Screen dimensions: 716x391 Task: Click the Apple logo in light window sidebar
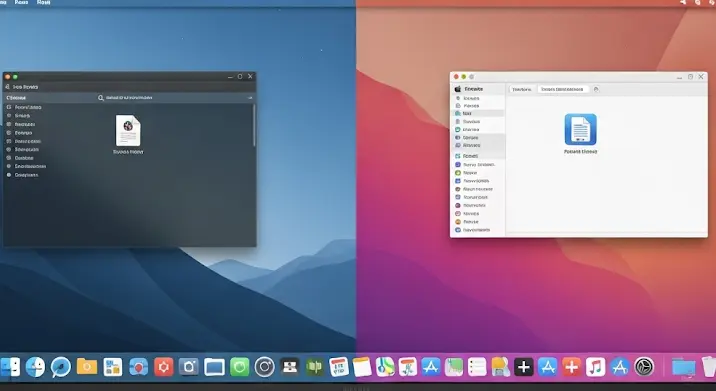pyautogui.click(x=458, y=89)
